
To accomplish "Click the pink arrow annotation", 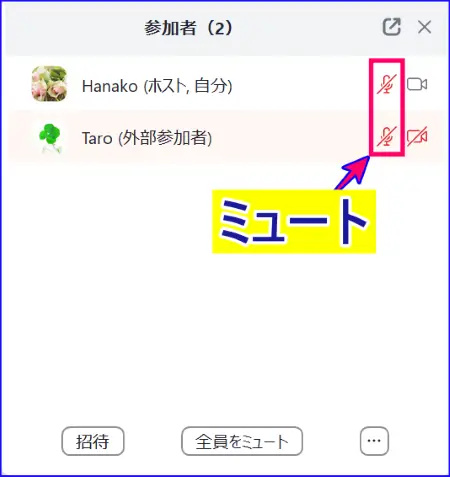I will coord(353,172).
